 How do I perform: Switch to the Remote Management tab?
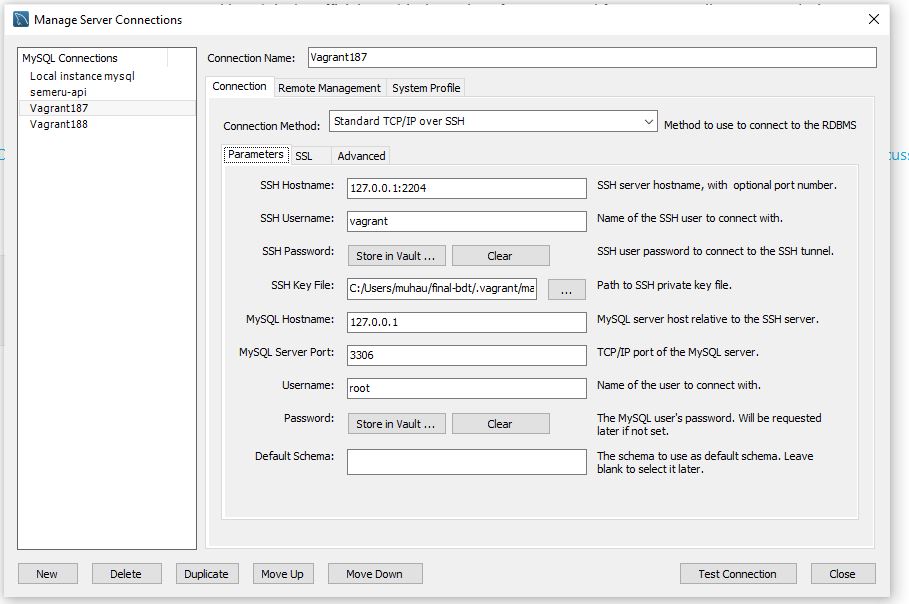pos(329,88)
